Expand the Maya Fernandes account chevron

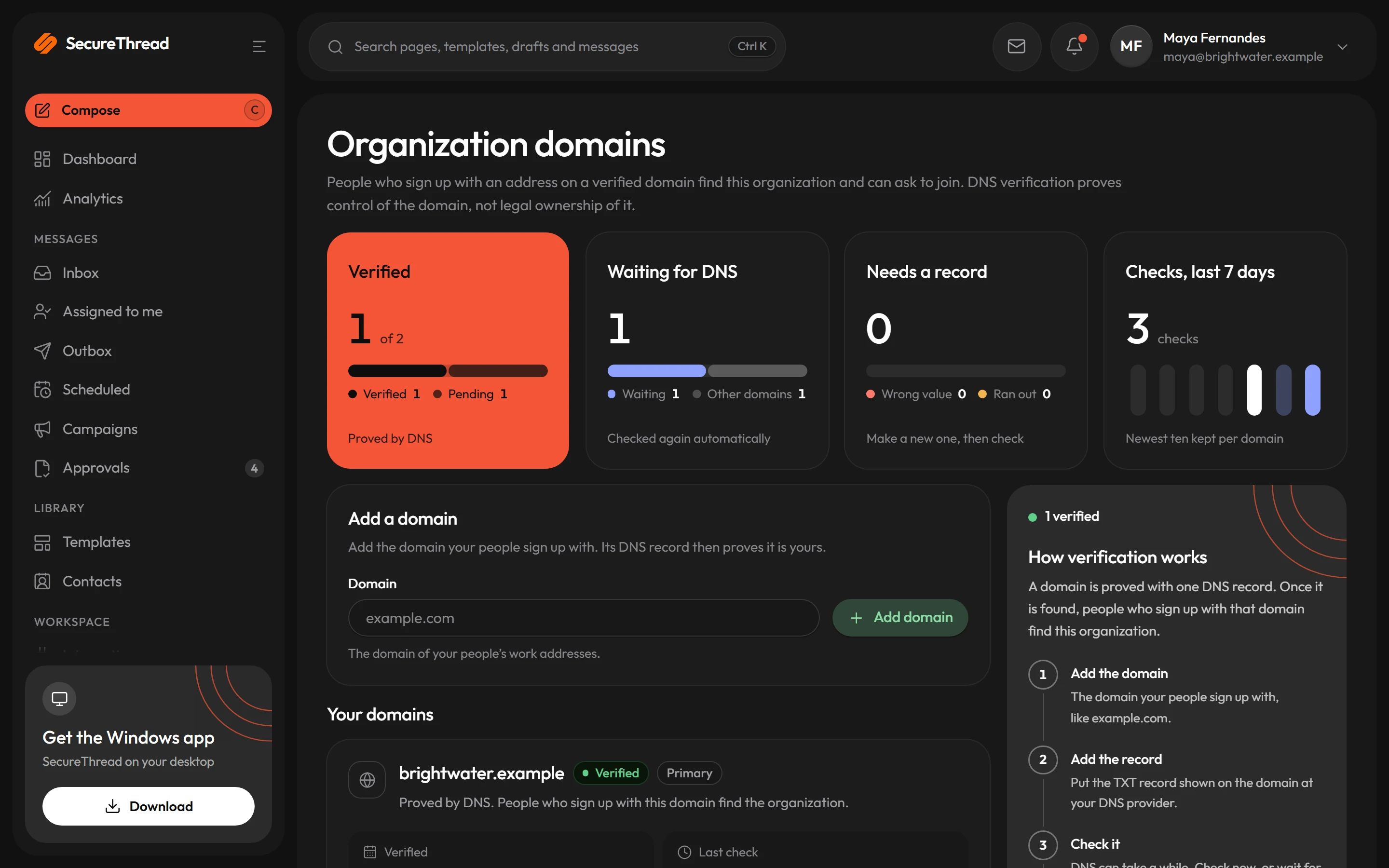(x=1342, y=47)
